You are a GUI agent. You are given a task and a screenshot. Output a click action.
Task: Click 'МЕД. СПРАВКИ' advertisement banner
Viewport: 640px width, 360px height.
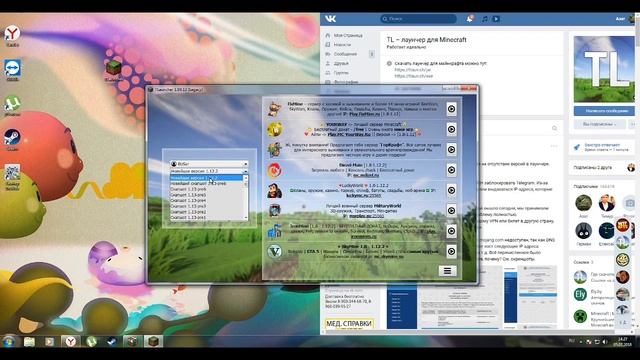pos(349,324)
